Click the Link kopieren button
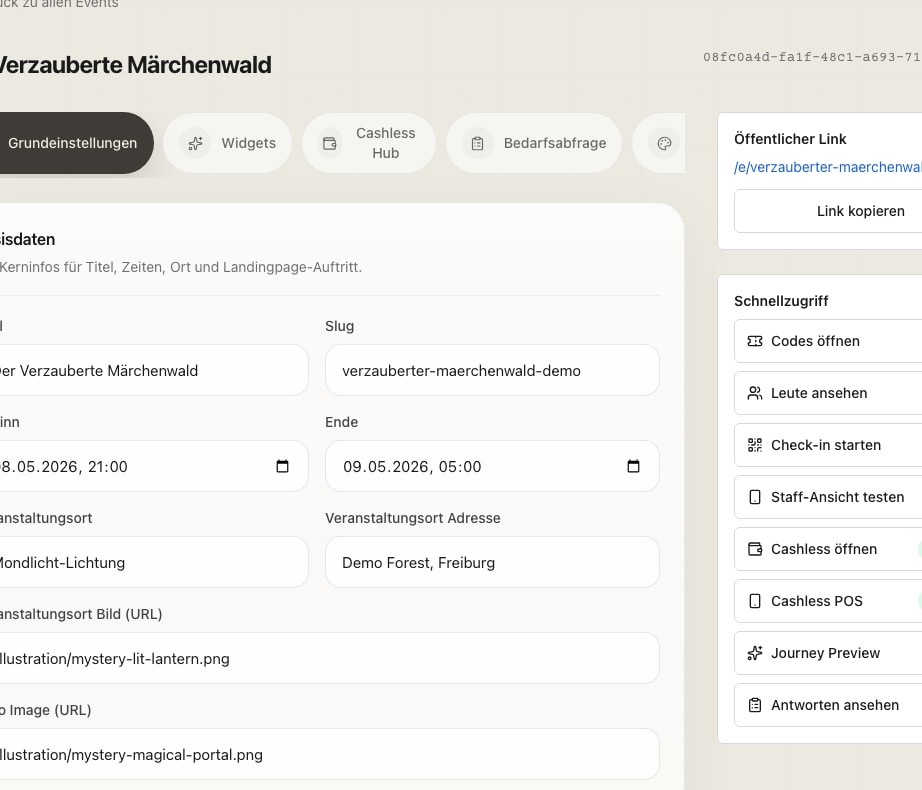Viewport: 922px width, 790px height. (x=861, y=211)
